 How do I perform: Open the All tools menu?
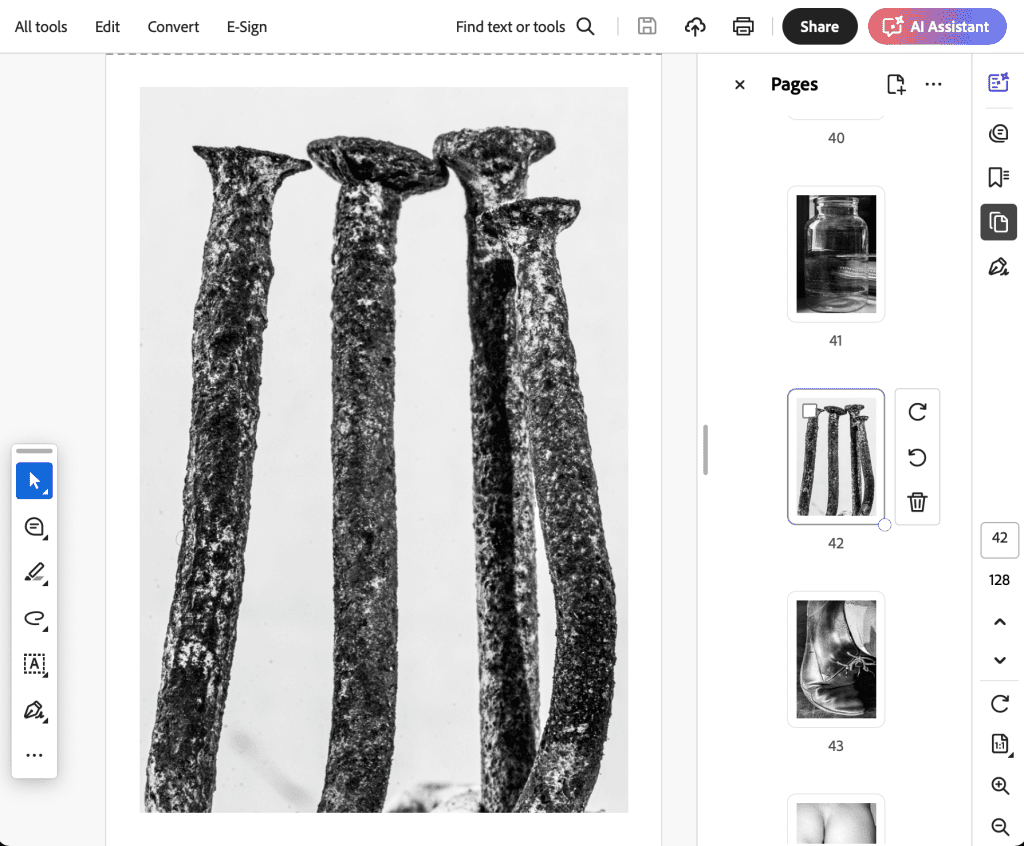point(40,27)
